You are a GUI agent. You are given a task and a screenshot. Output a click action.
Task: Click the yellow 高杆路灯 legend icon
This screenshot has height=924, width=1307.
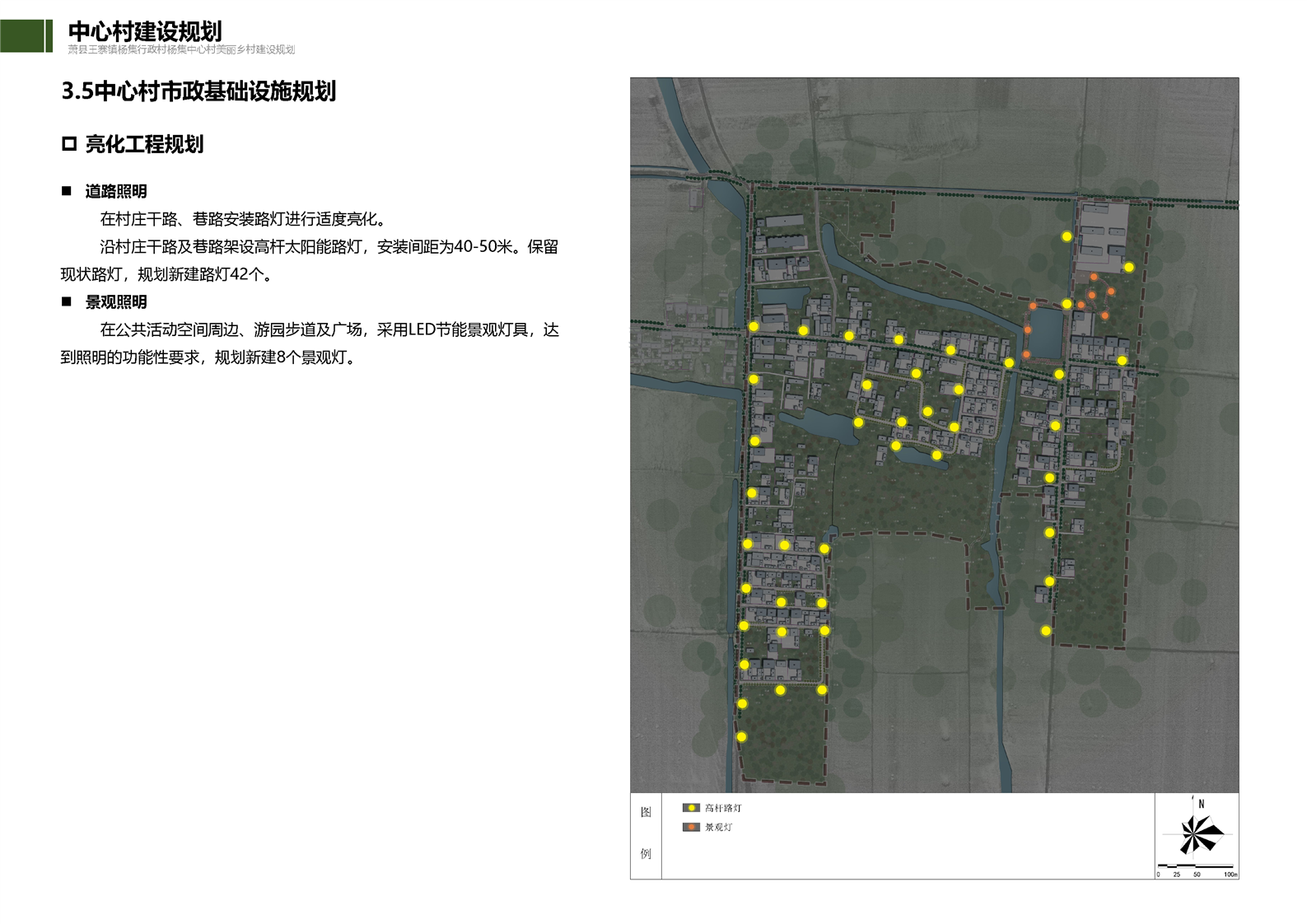692,808
